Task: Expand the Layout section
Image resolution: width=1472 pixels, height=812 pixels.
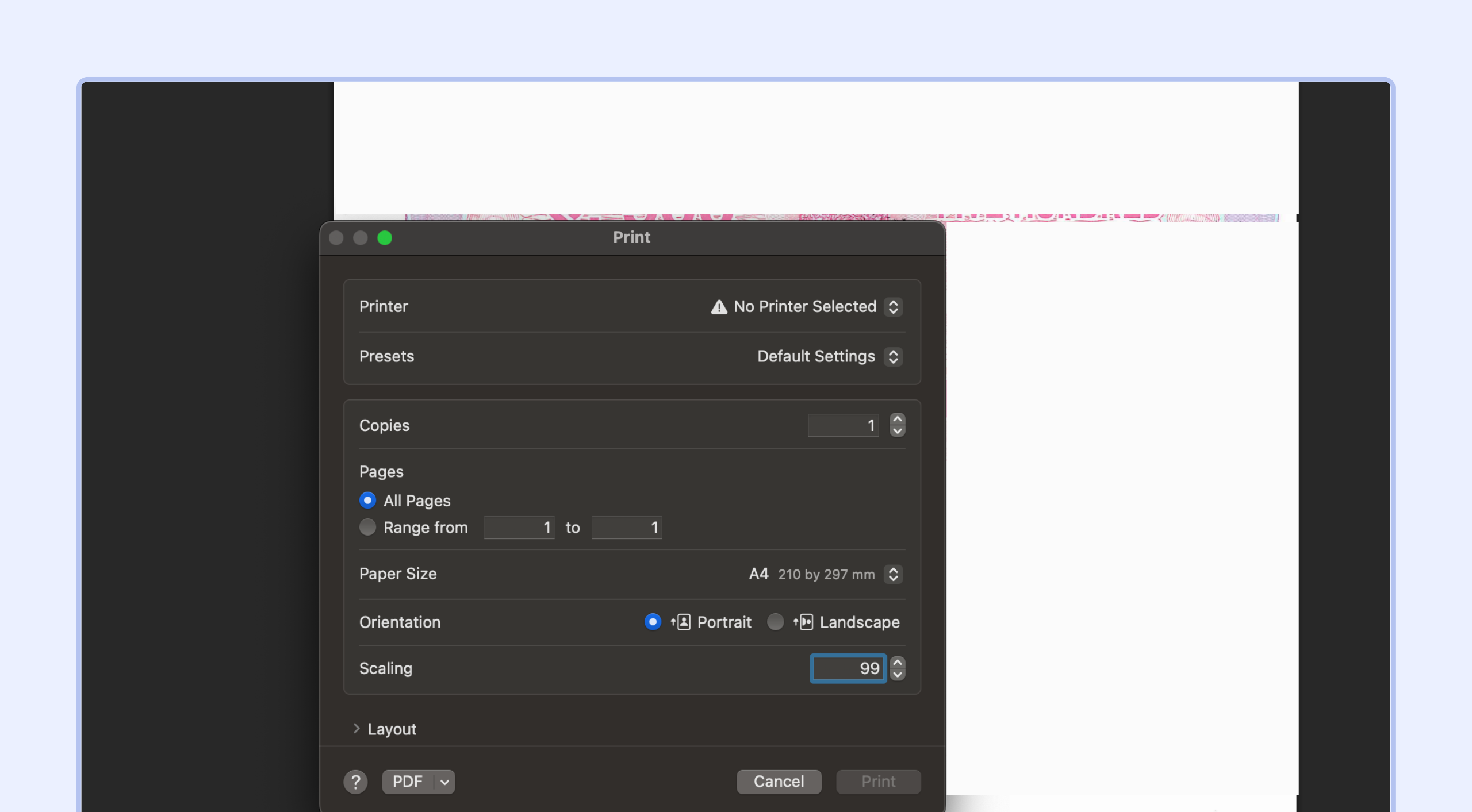Action: pos(356,729)
